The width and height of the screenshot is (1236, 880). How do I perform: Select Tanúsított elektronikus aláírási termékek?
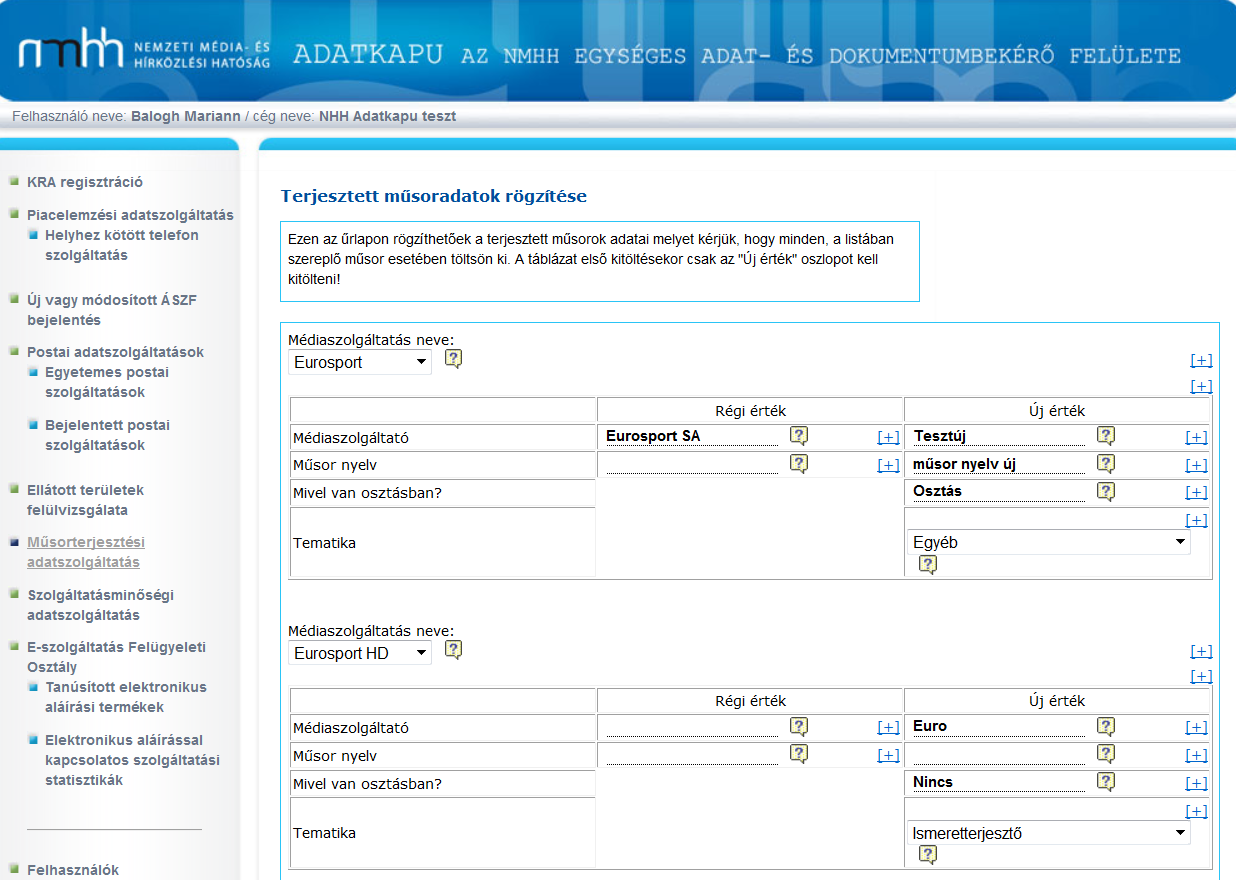coord(126,697)
